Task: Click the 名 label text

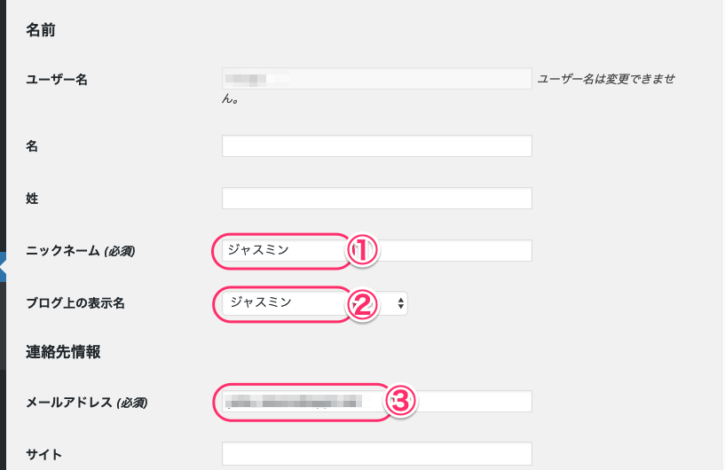Action: pyautogui.click(x=31, y=146)
